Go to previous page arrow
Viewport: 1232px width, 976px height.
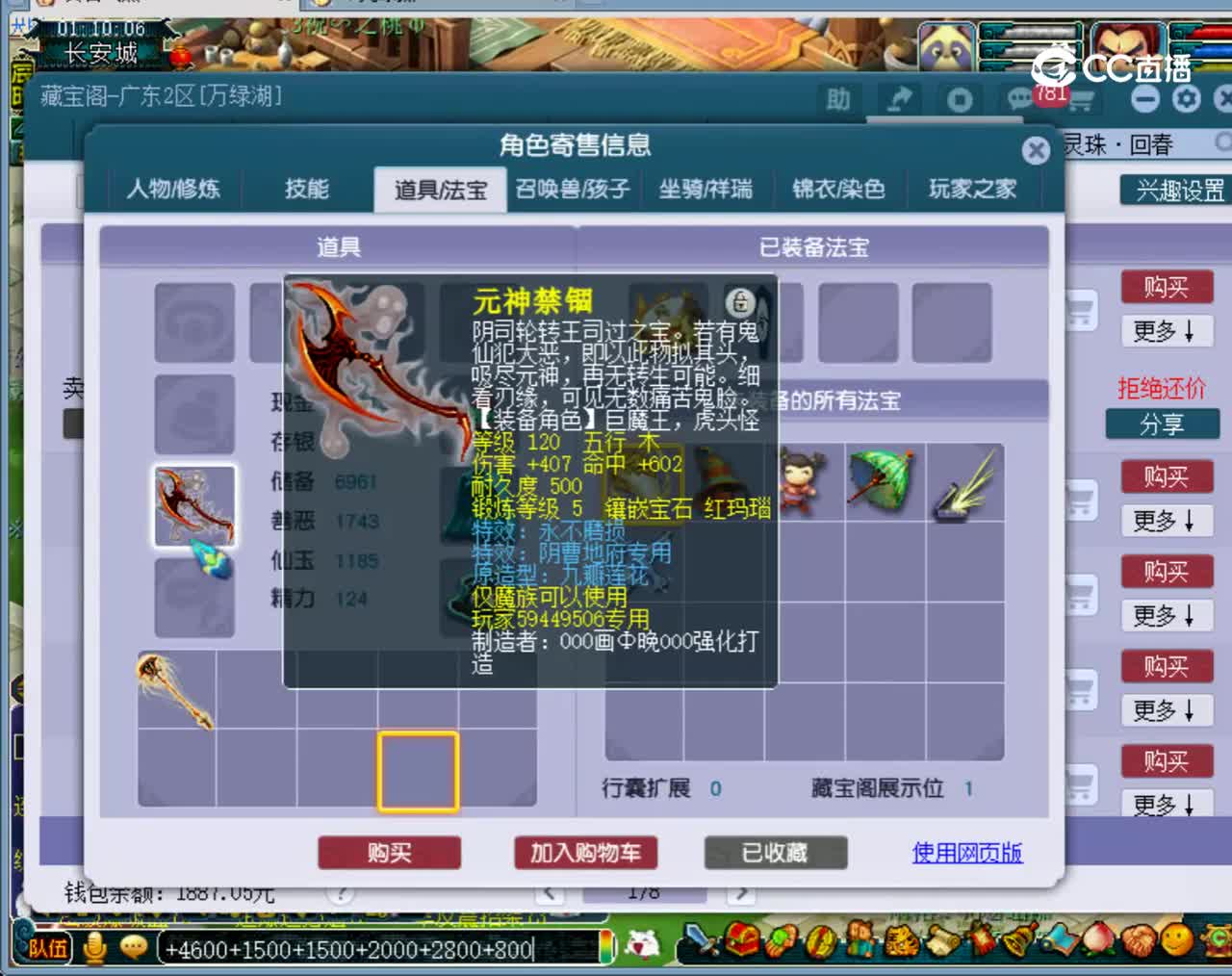[x=550, y=893]
